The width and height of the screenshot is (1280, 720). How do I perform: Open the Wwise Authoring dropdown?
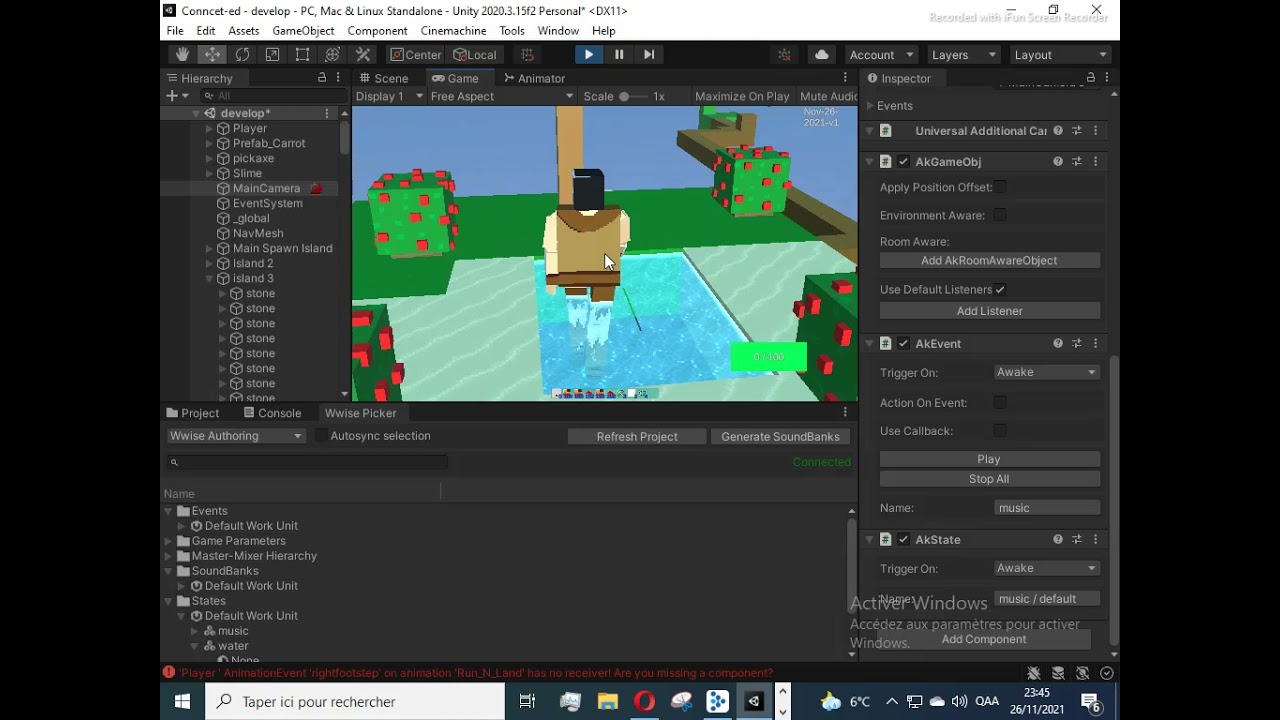pyautogui.click(x=236, y=436)
